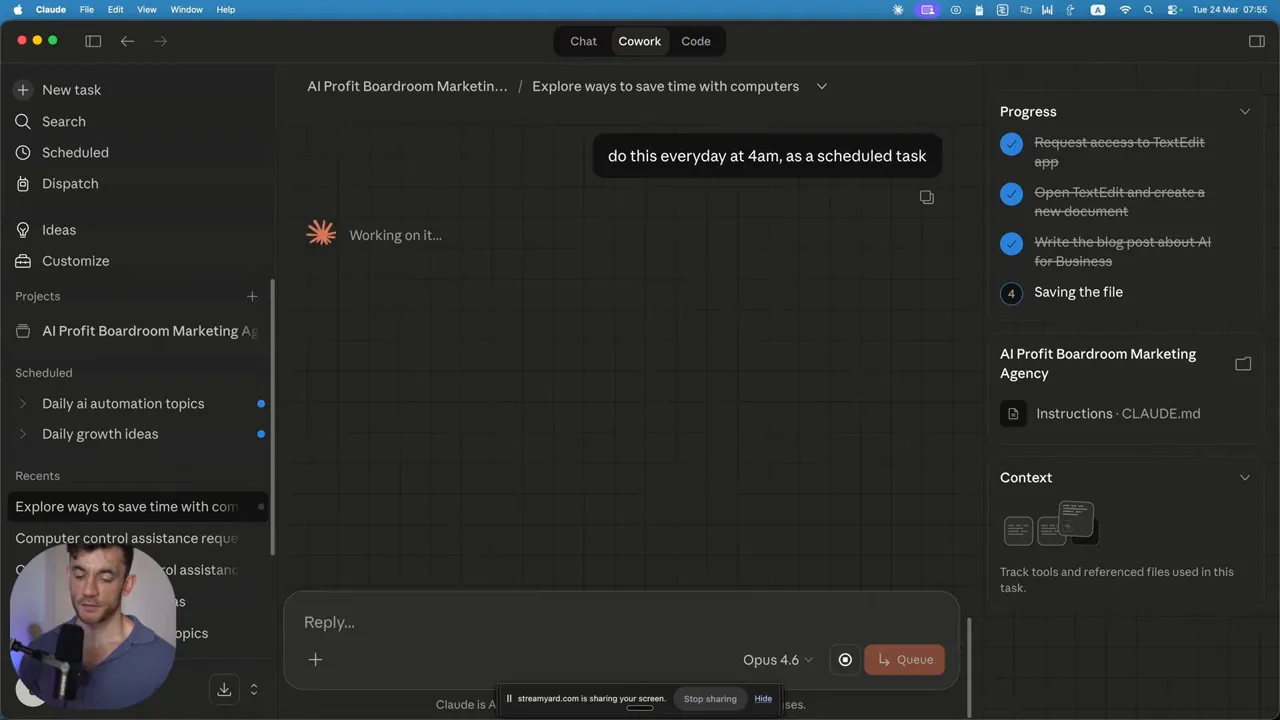The width and height of the screenshot is (1280, 720).
Task: Go back with the left arrow
Action: point(127,41)
